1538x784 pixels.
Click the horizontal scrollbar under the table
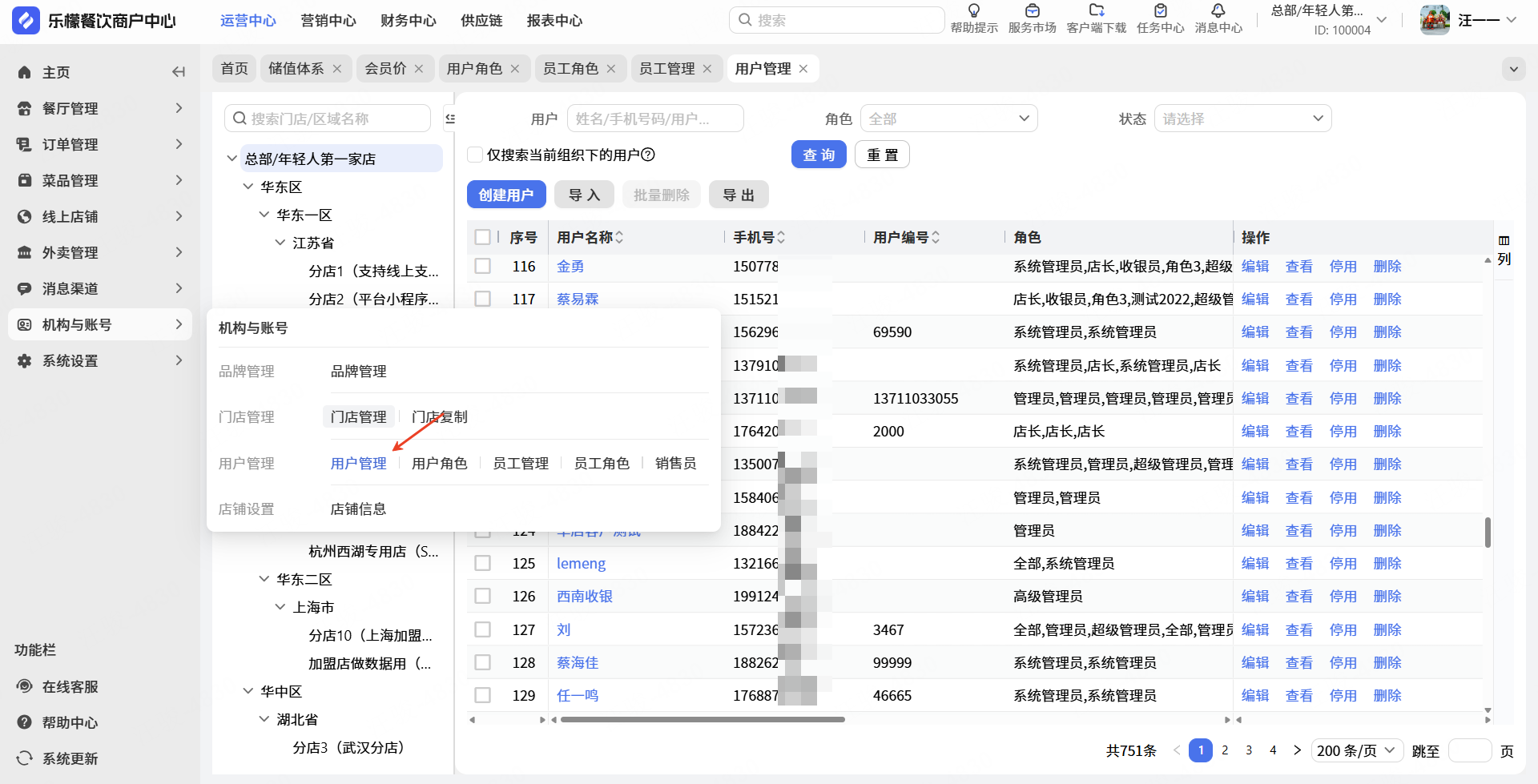click(703, 719)
